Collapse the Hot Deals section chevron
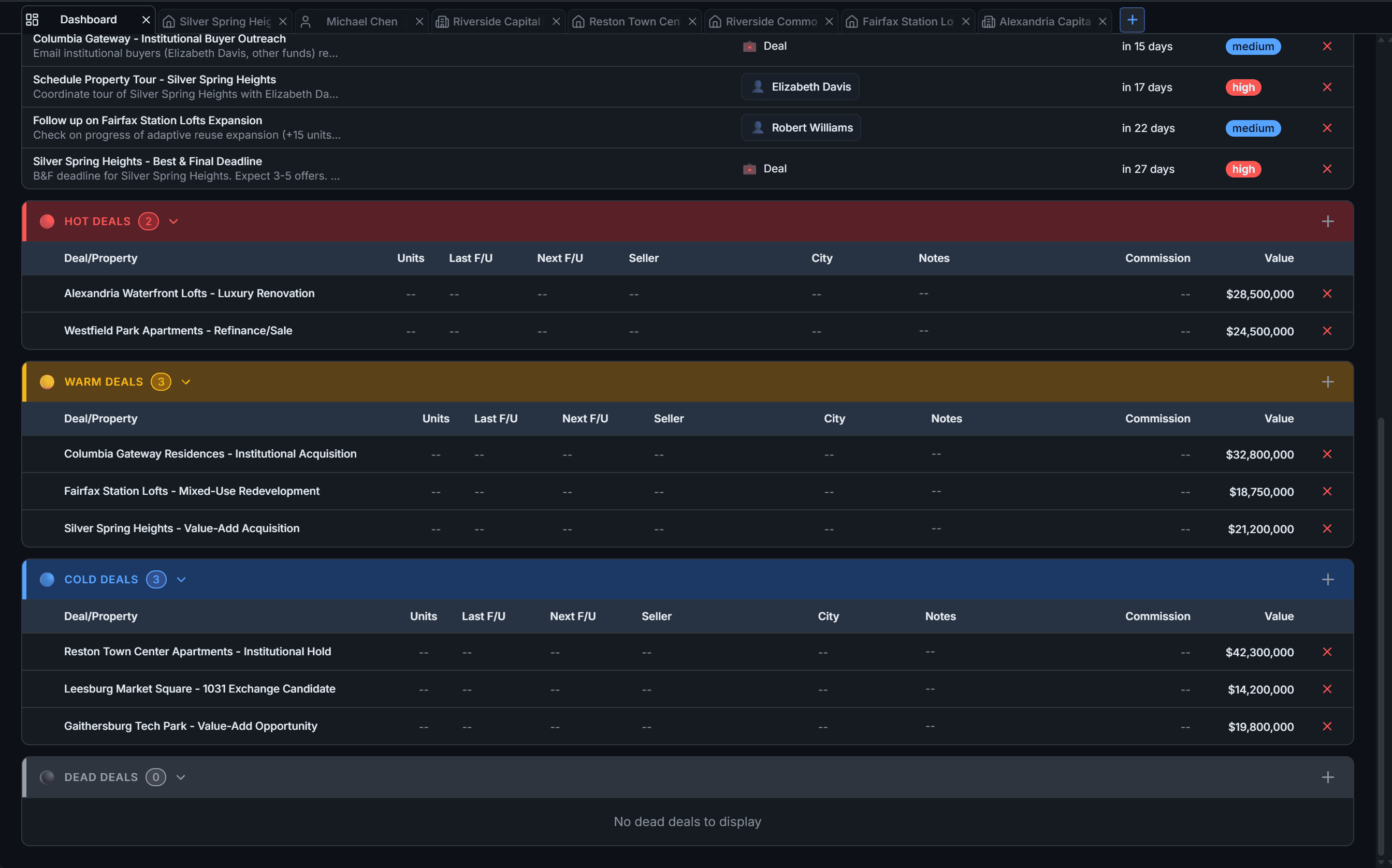Viewport: 1392px width, 868px height. [x=173, y=222]
